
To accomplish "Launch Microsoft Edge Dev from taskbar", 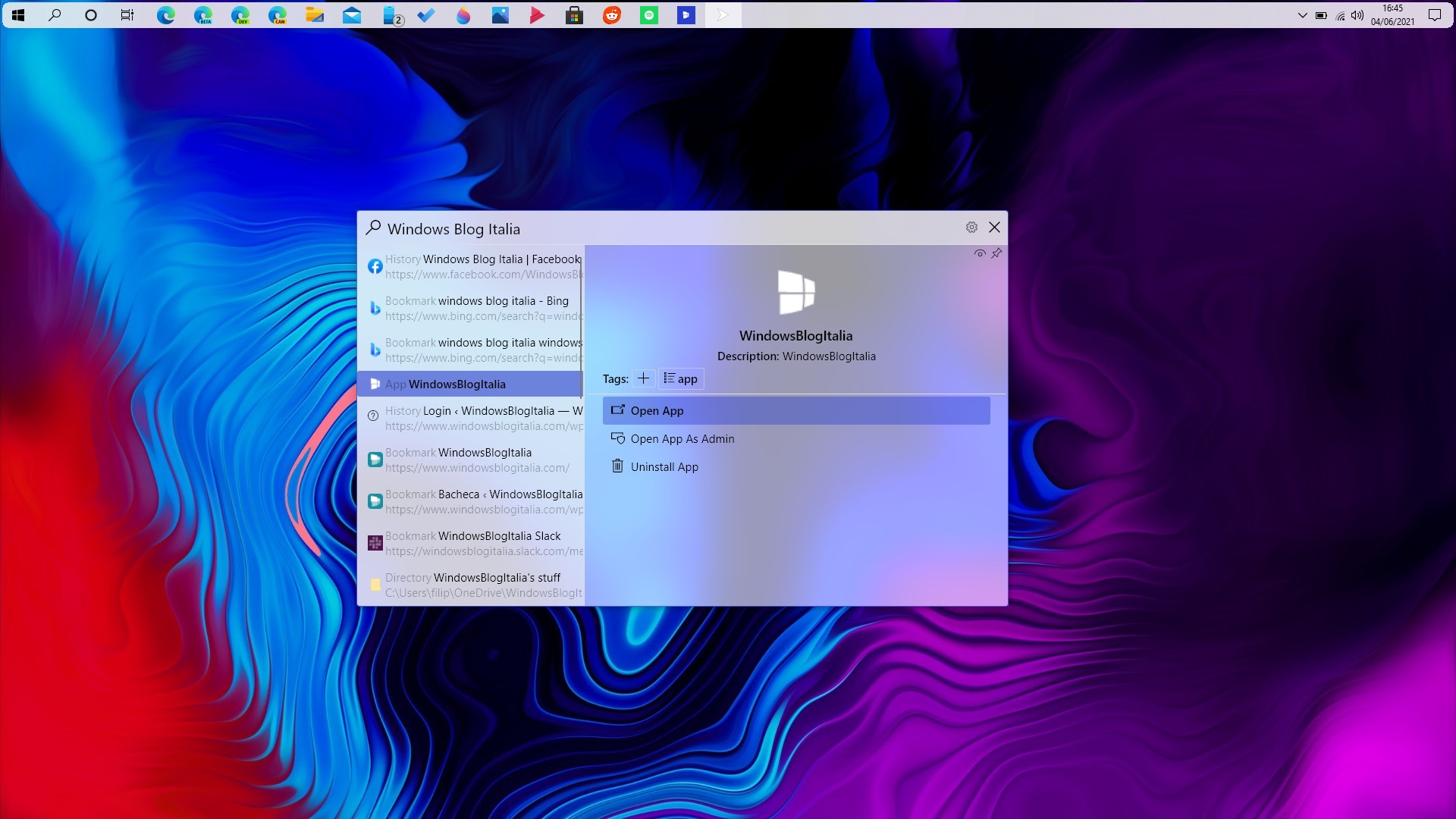I will 240,14.
